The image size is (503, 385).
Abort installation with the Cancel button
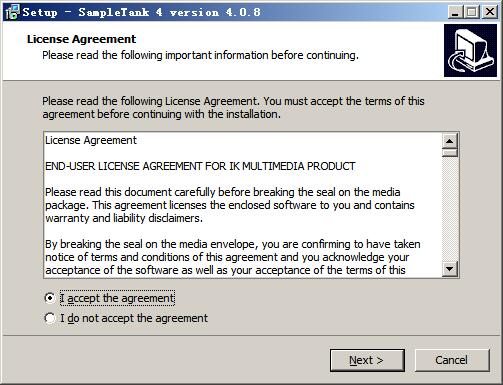point(452,360)
